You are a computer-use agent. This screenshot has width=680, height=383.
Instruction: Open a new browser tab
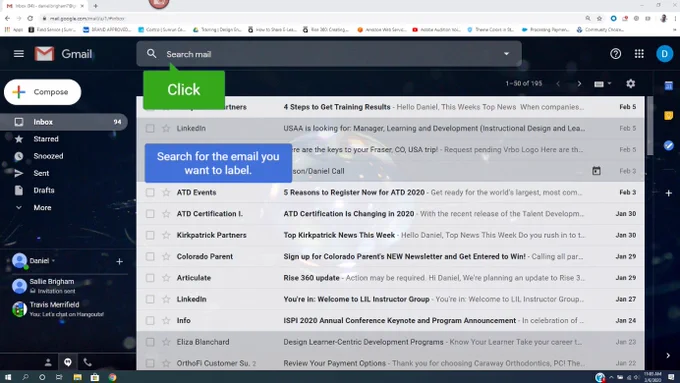(x=95, y=6)
